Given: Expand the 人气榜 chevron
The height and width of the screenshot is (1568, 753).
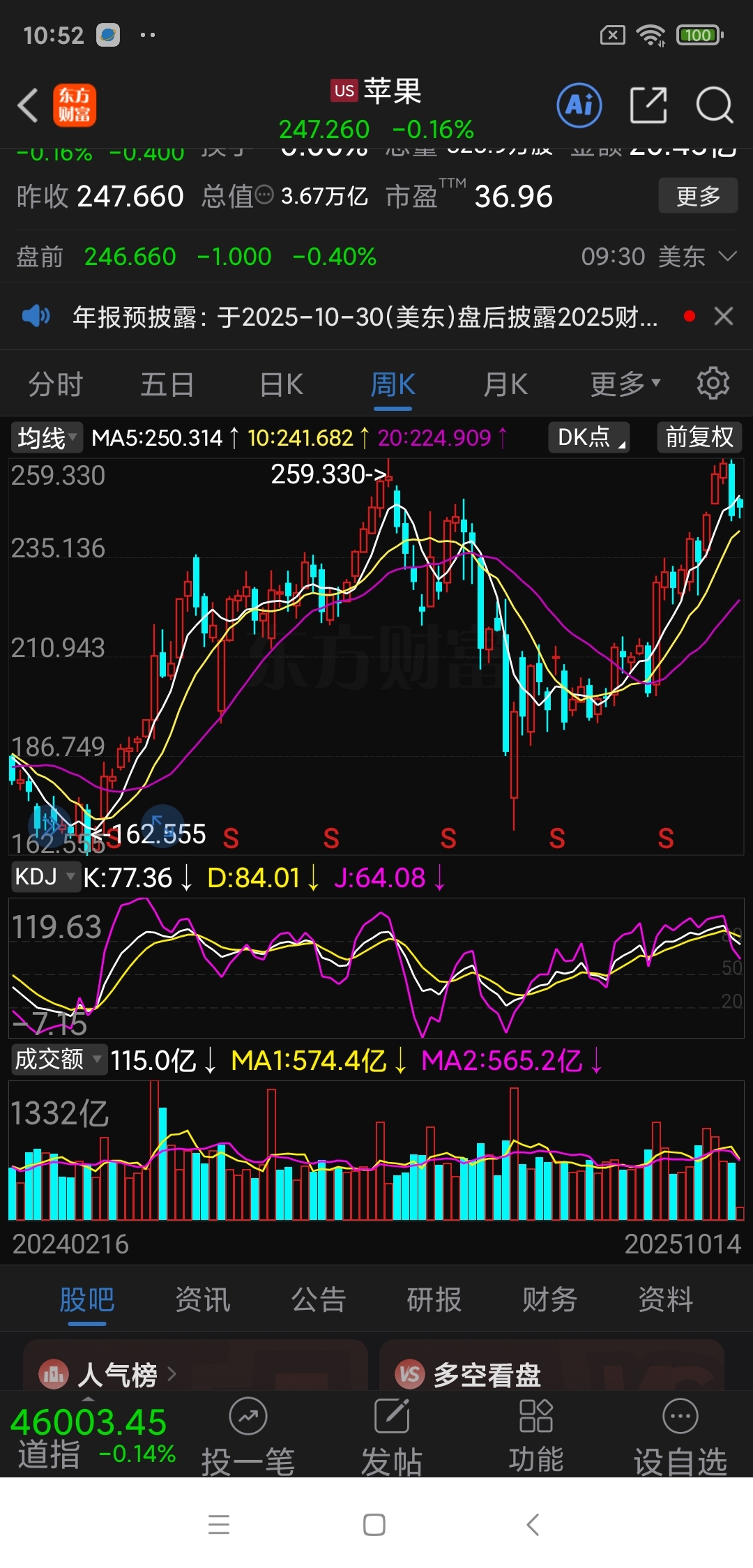Looking at the screenshot, I should [172, 1375].
